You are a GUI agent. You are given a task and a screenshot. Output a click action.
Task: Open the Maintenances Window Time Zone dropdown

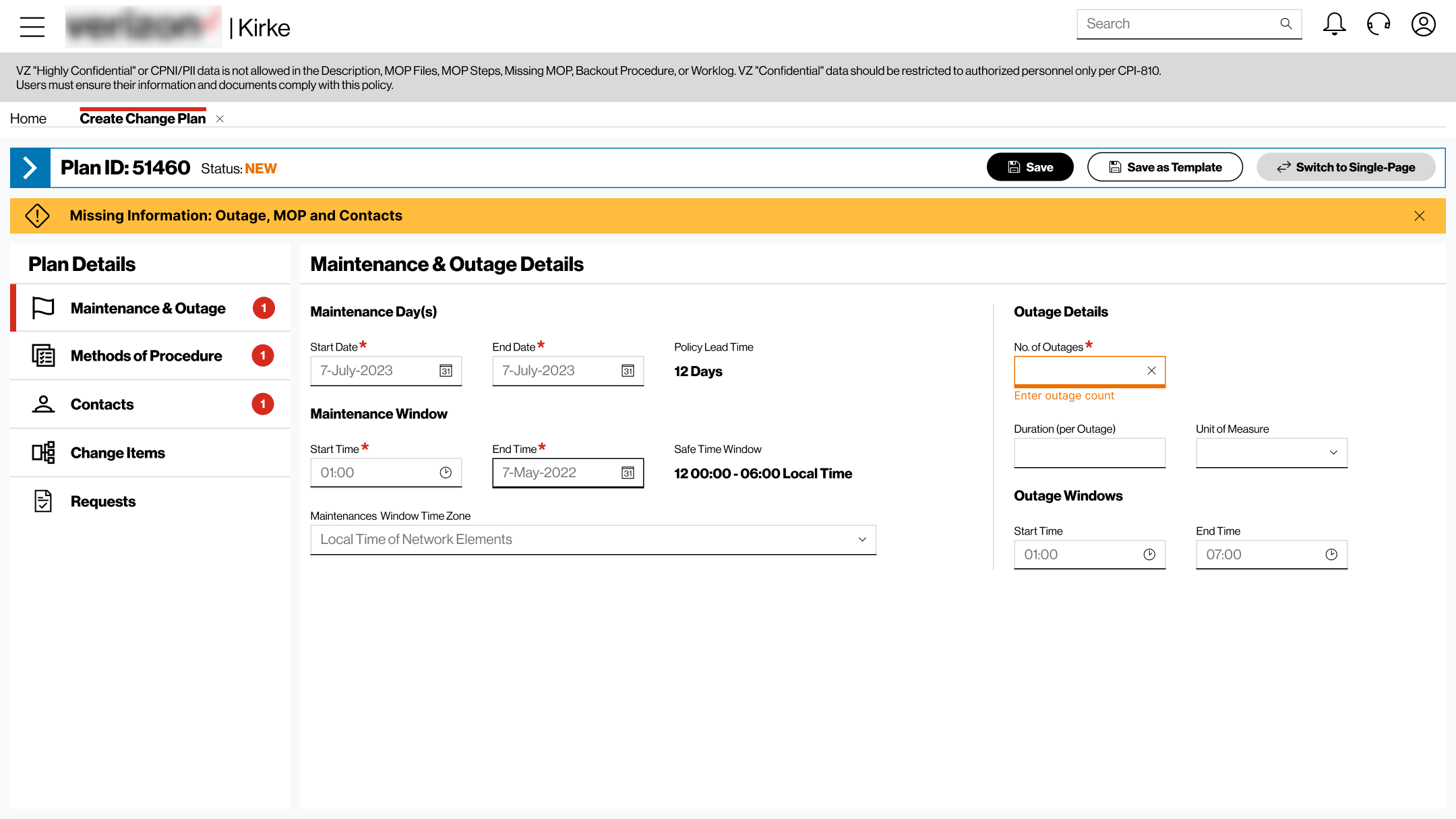click(593, 539)
